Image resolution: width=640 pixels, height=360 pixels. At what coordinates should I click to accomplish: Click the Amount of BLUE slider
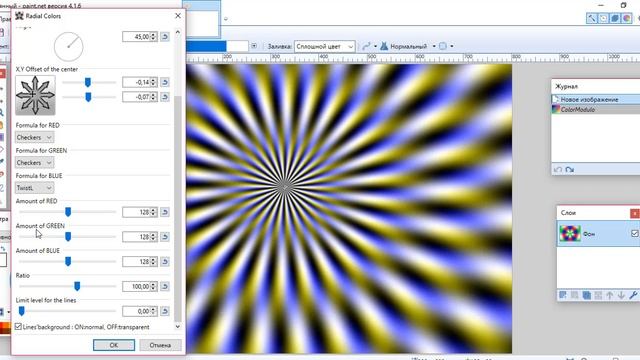pyautogui.click(x=68, y=262)
